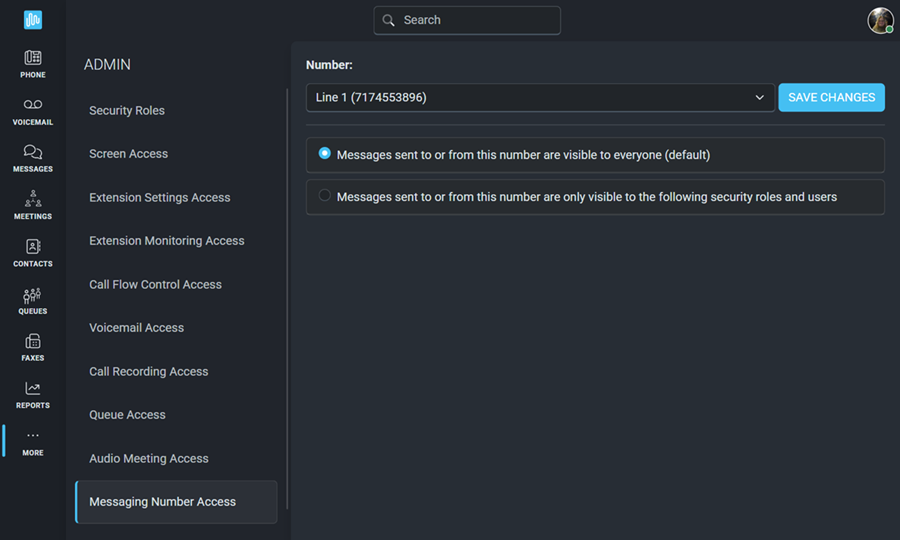Click the app logo at top left
Viewport: 900px width, 540px height.
point(33,20)
